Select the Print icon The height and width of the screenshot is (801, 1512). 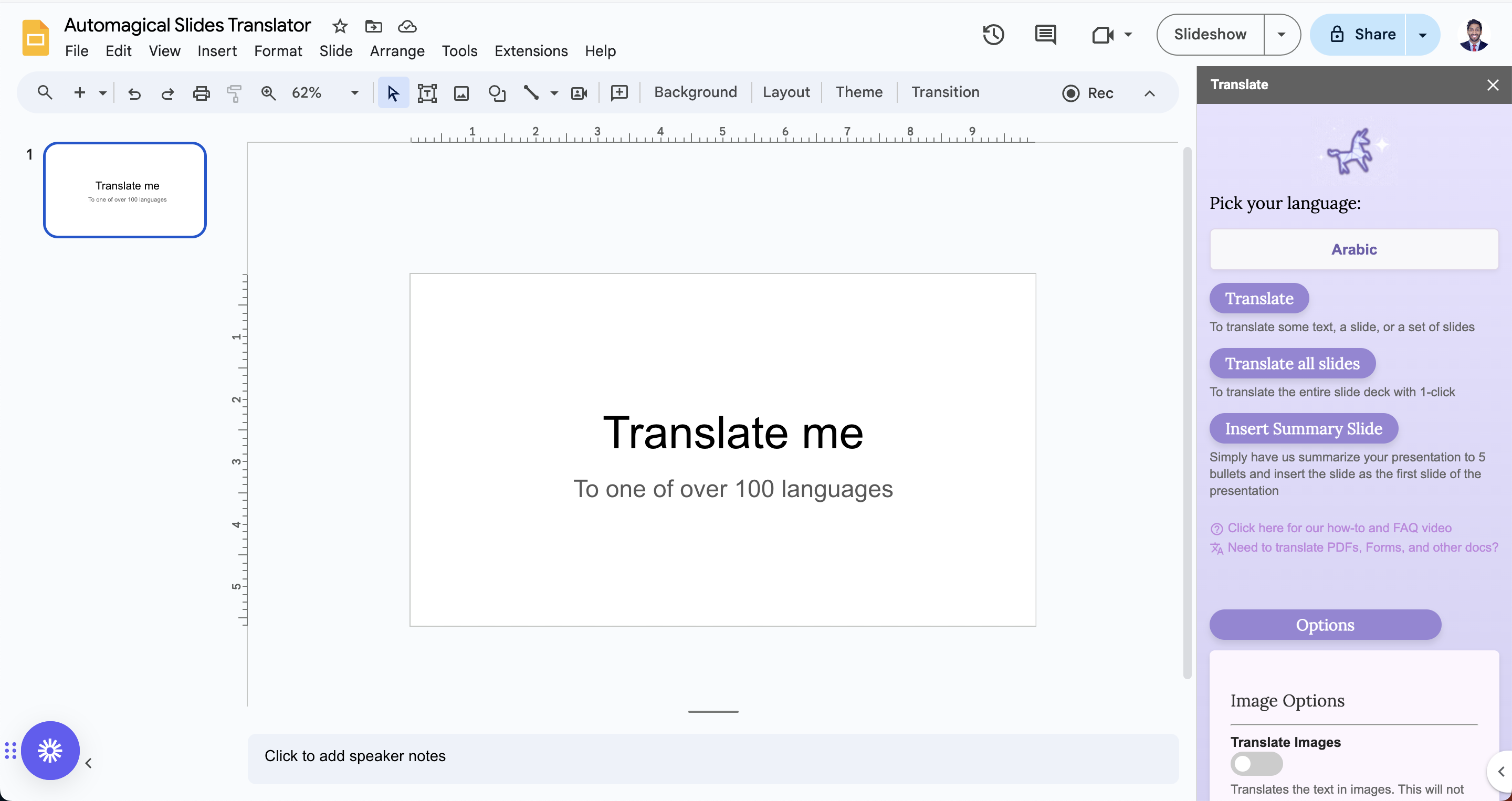pyautogui.click(x=201, y=92)
